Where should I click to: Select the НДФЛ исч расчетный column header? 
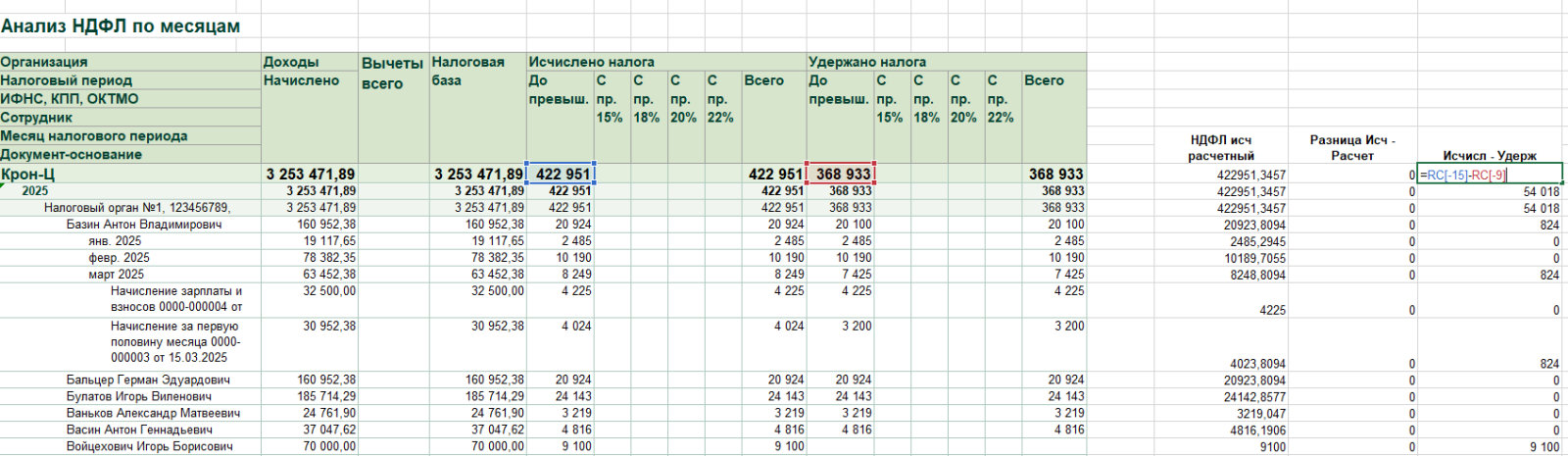1220,147
